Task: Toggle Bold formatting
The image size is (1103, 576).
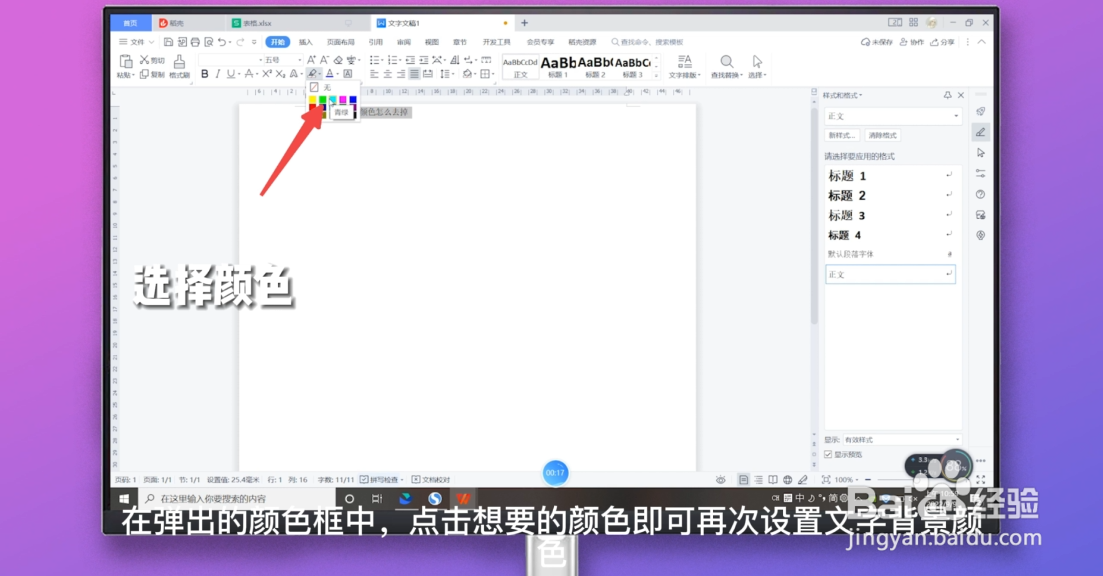Action: [205, 74]
